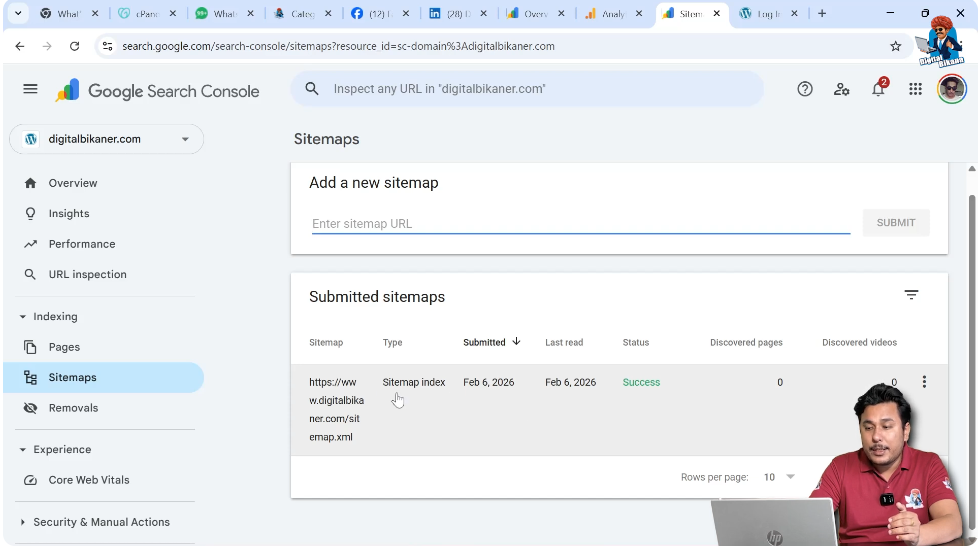Click the filter icon in Submitted sitemaps
The image size is (979, 546).
[912, 294]
